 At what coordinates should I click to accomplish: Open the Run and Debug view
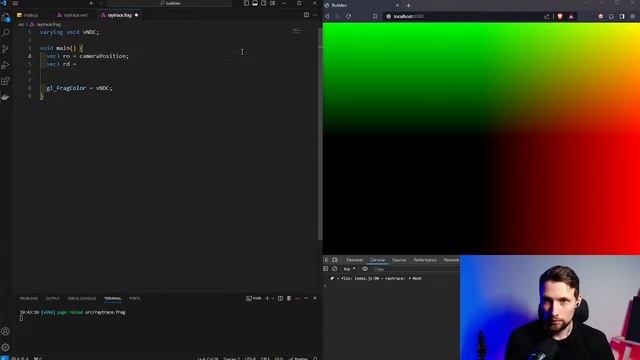(5, 65)
